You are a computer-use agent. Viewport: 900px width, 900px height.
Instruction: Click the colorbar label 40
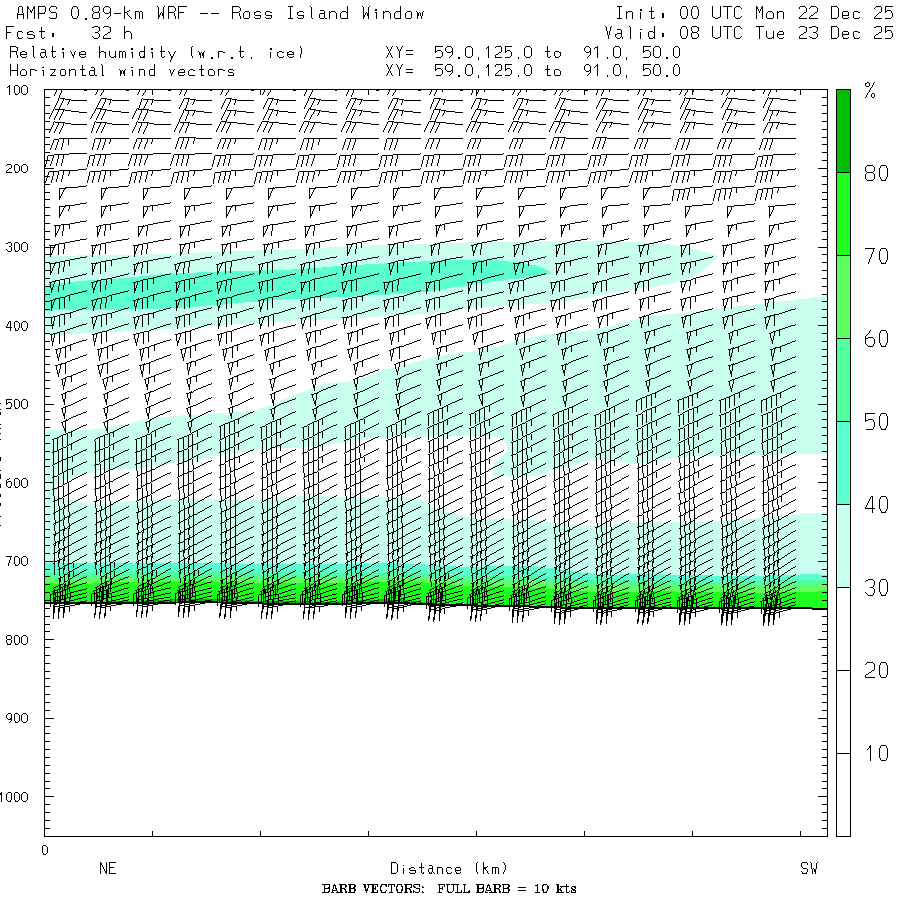[876, 505]
